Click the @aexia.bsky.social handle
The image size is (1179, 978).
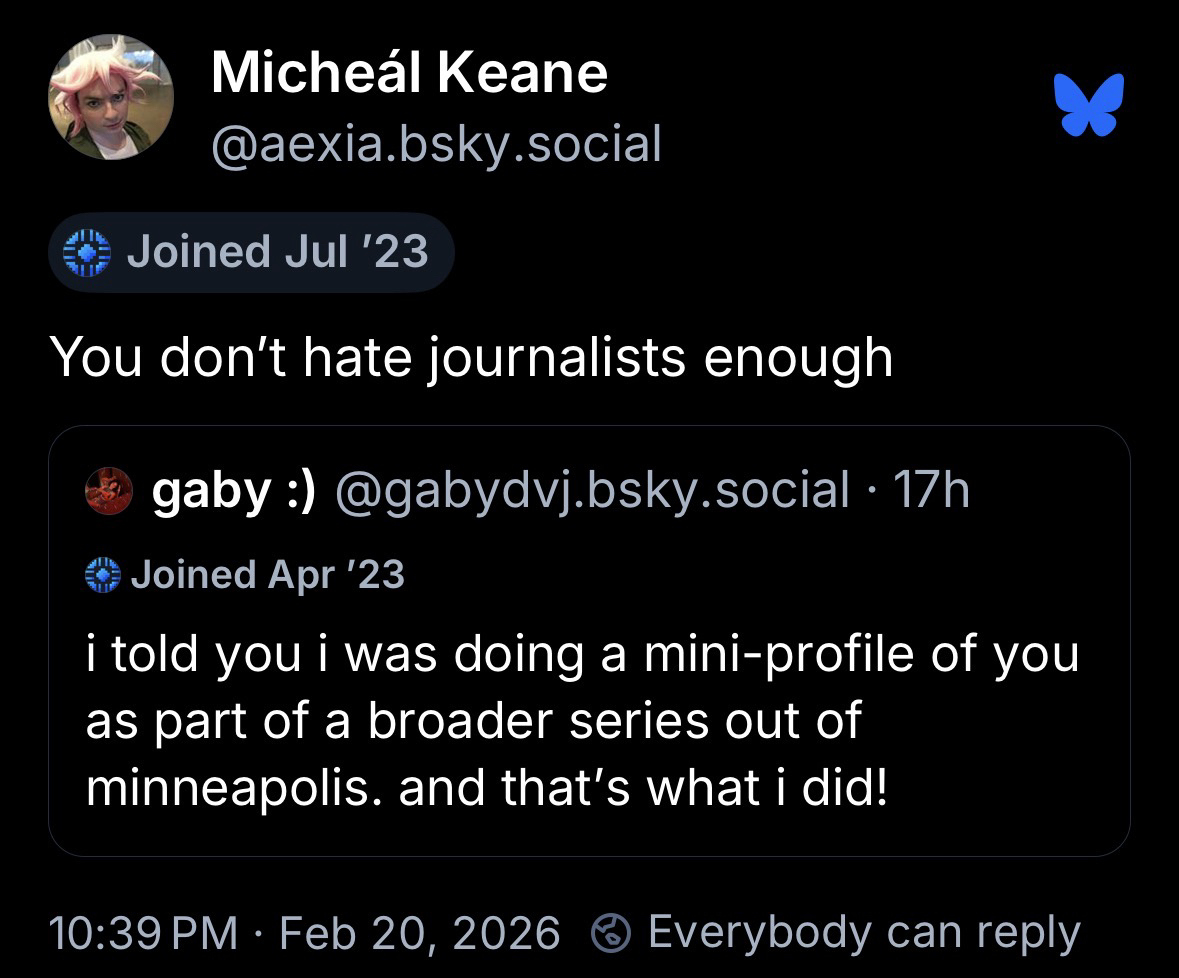[x=436, y=144]
